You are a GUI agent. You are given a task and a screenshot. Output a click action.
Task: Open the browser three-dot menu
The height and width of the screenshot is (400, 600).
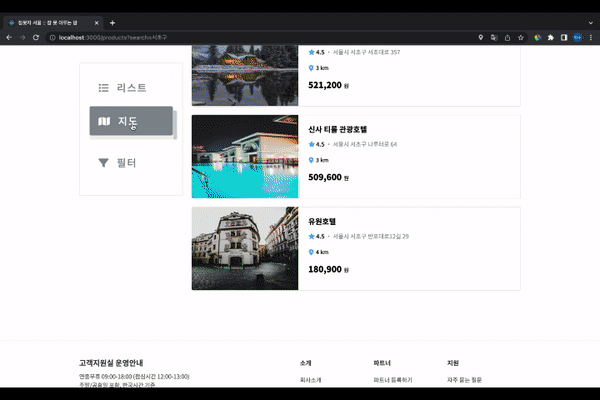[x=591, y=38]
